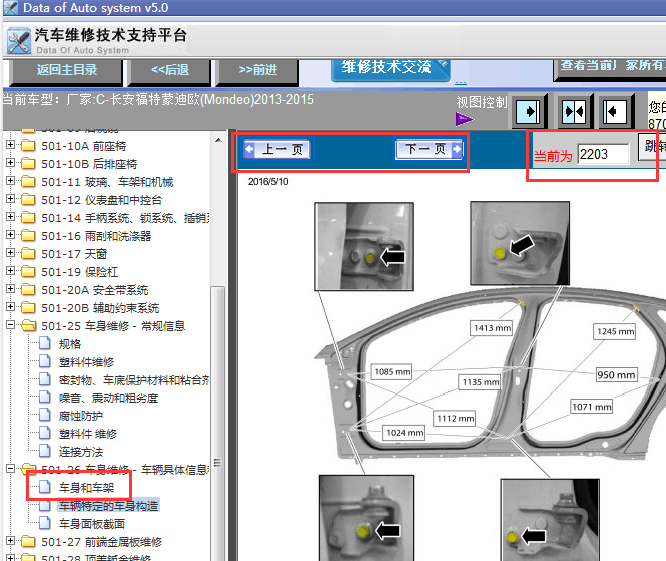
Task: Click the 车身面板截面 document icon
Action: [x=45, y=523]
